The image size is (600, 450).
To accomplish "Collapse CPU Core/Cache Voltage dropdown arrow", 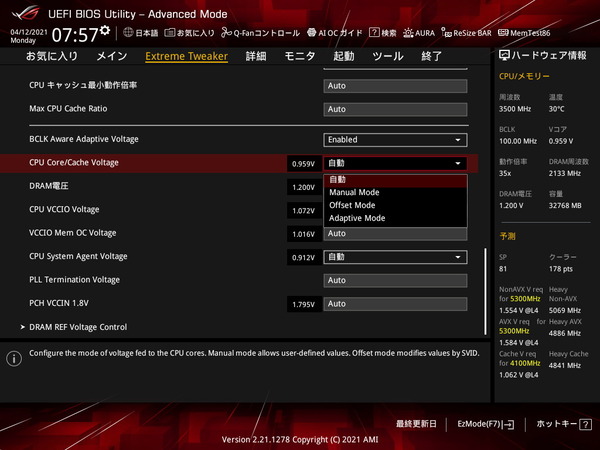I will pyautogui.click(x=458, y=163).
